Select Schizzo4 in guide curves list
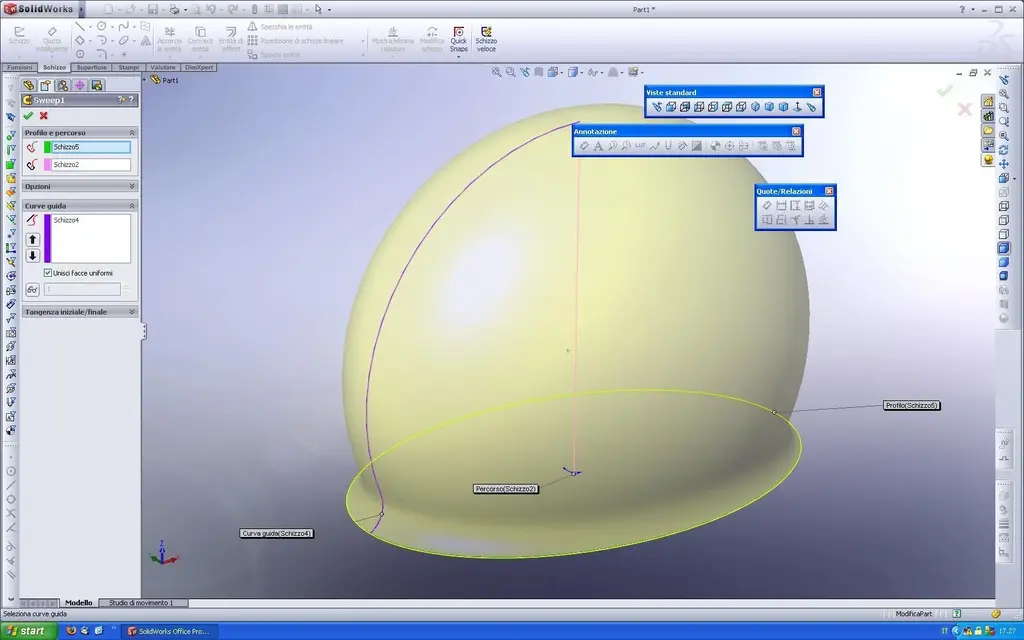 (67, 220)
